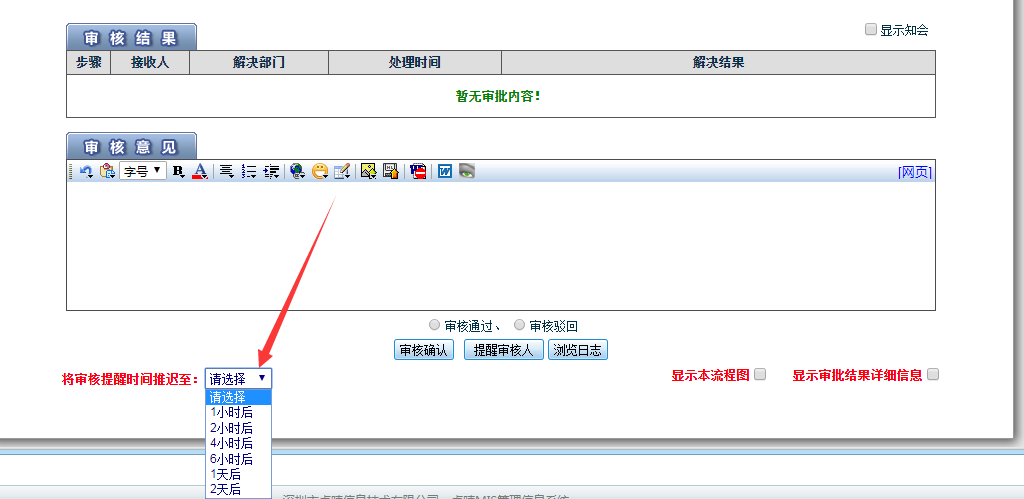Click the bold B formatting icon
Viewport: 1024px width, 499px height.
178,172
